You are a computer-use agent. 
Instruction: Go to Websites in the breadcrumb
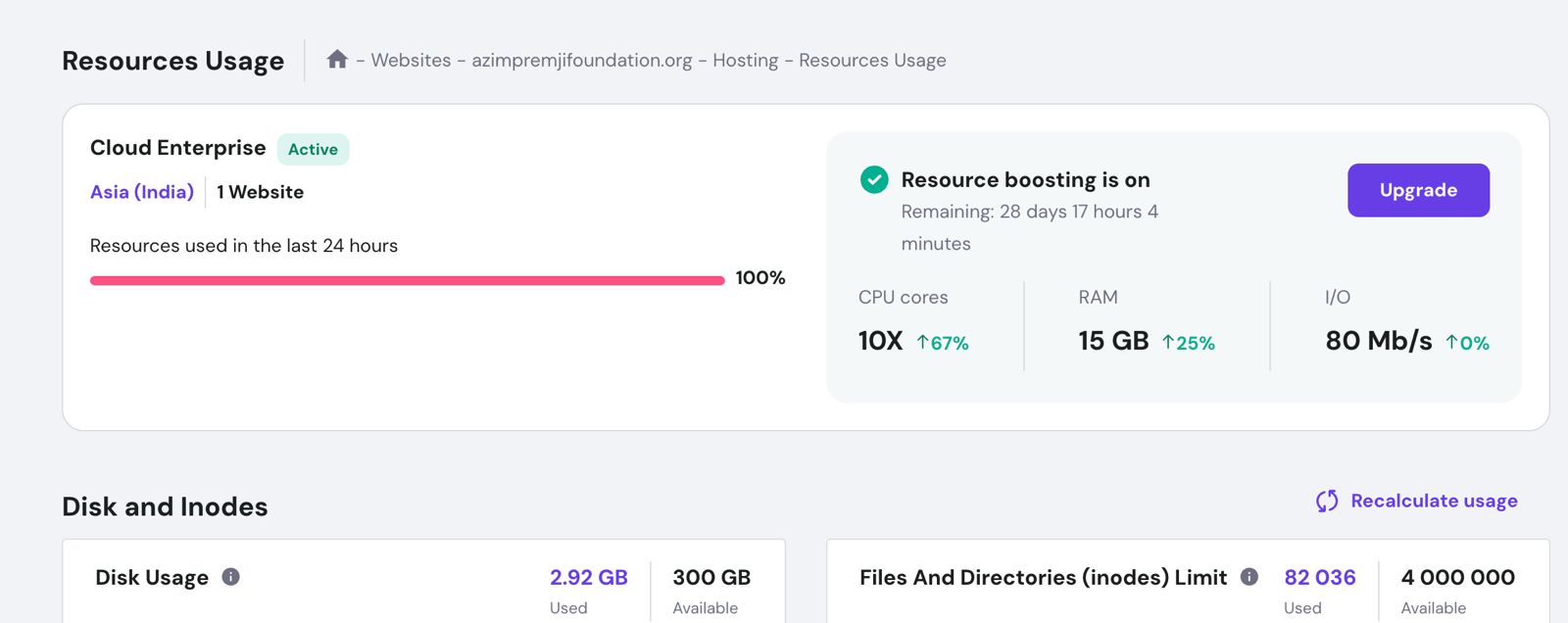tap(411, 61)
